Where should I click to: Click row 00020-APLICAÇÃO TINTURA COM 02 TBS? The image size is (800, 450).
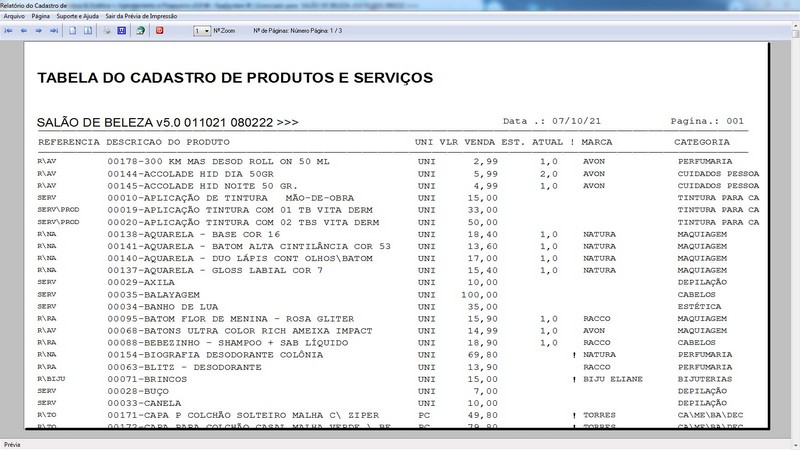(x=398, y=222)
